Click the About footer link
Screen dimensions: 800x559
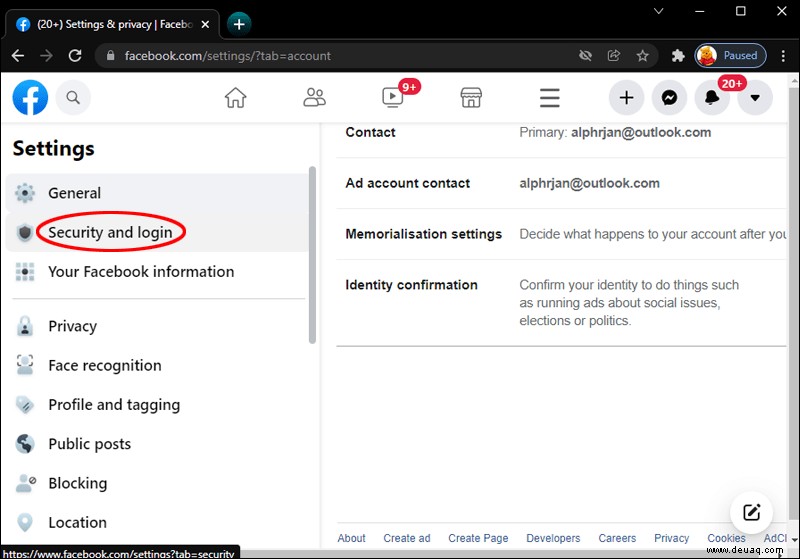[x=351, y=538]
